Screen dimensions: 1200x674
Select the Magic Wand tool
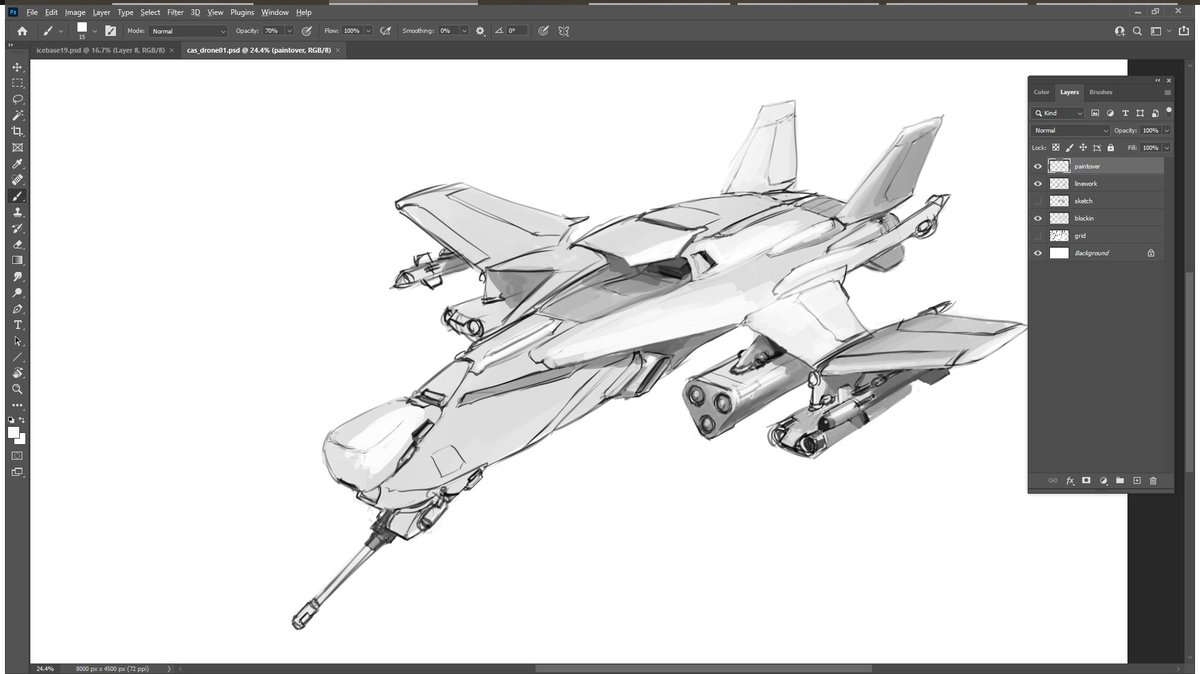pyautogui.click(x=17, y=115)
